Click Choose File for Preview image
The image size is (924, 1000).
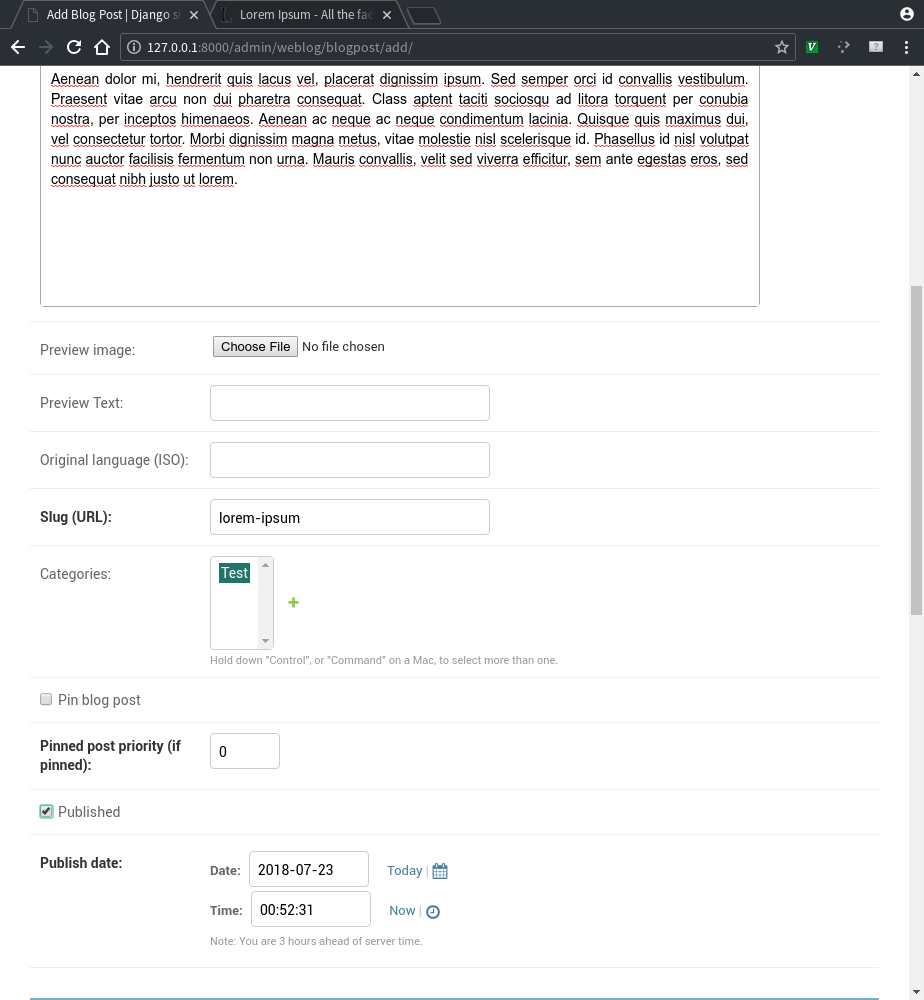[x=256, y=347]
